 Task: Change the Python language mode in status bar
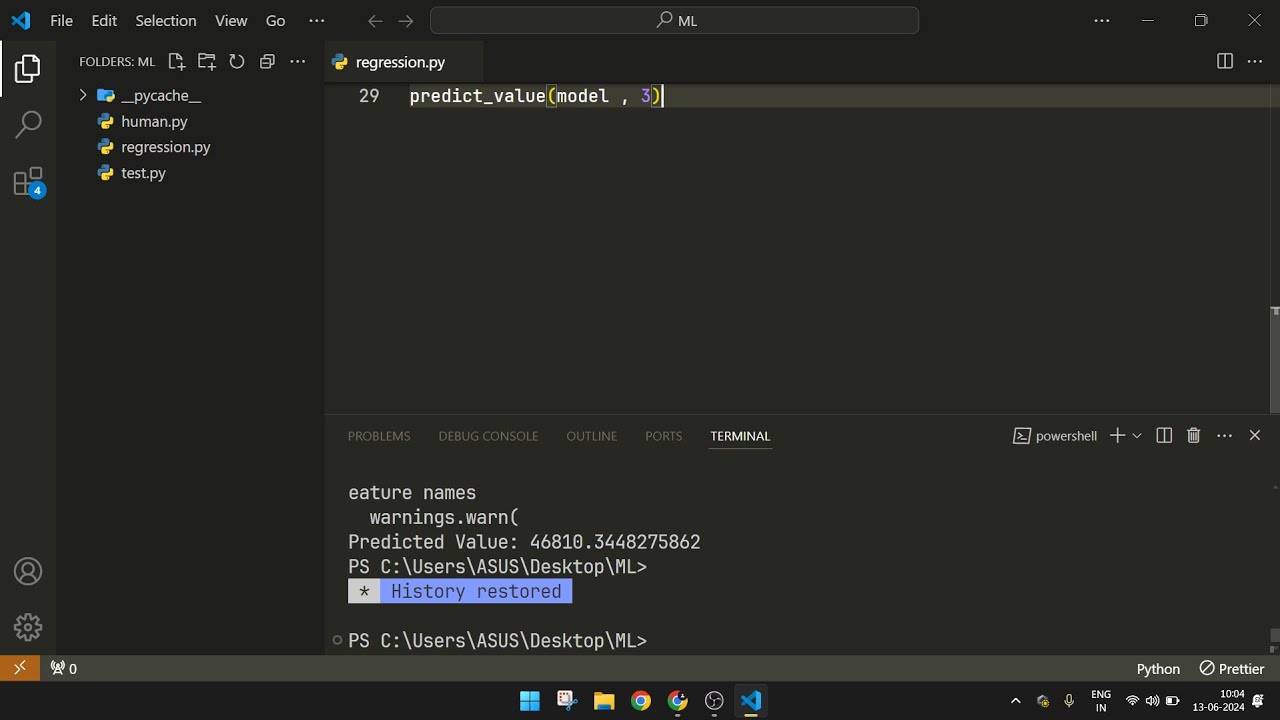coord(1158,668)
